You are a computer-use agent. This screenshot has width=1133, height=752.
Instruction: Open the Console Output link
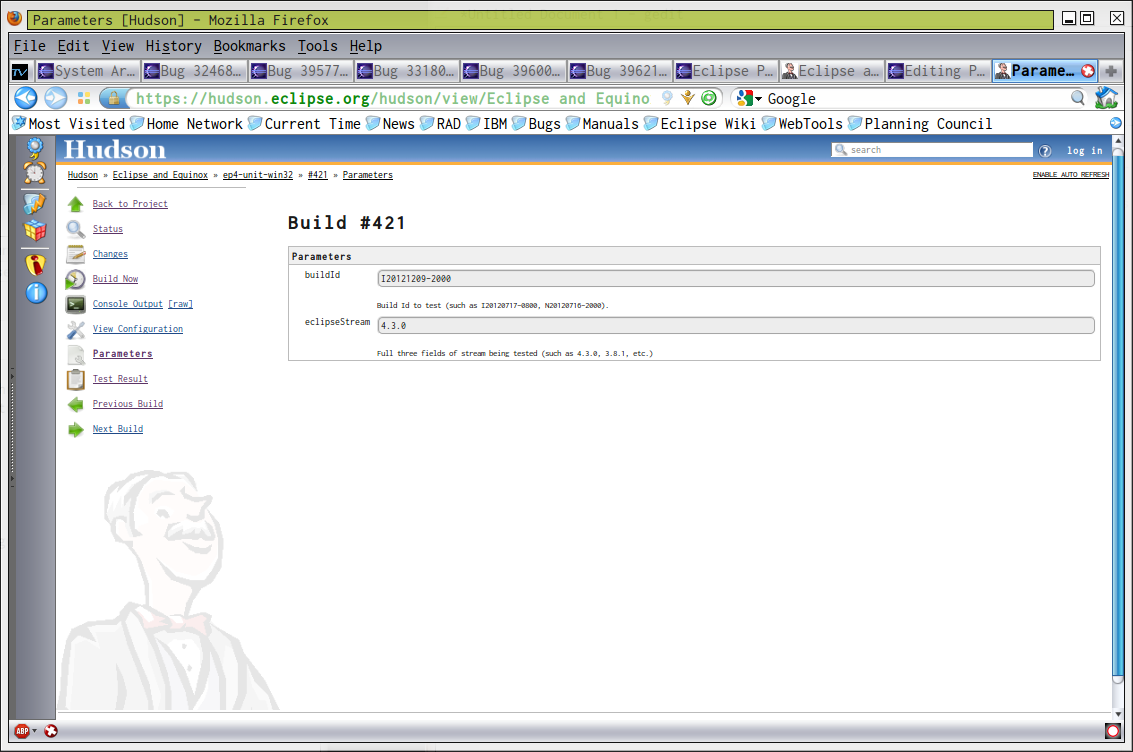[128, 304]
